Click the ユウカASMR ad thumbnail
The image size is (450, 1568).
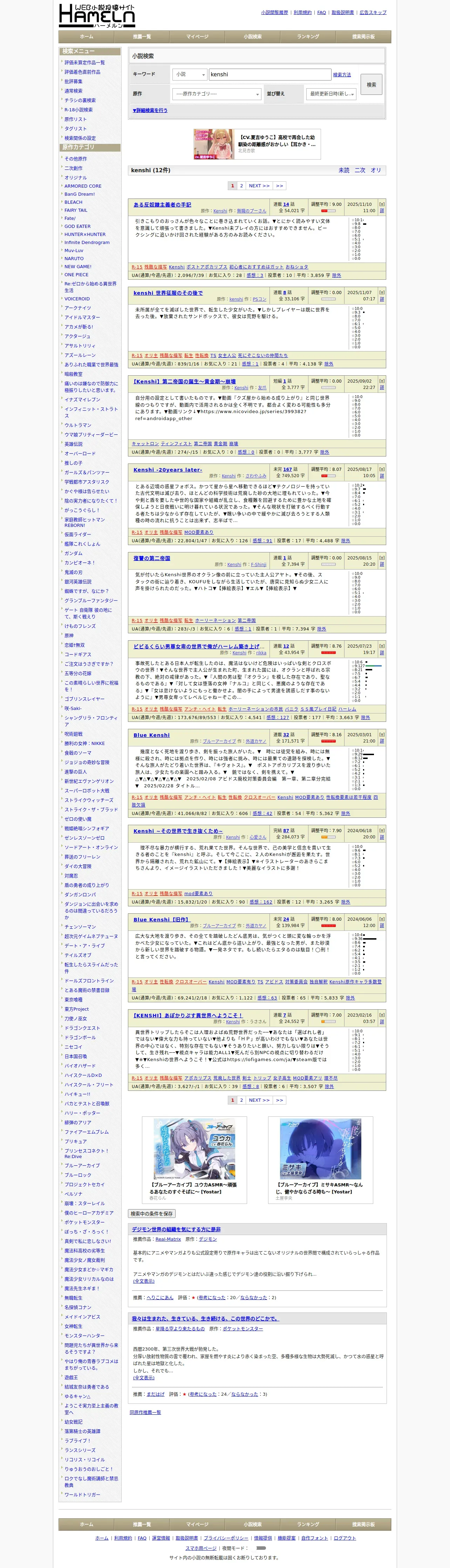195,1149
